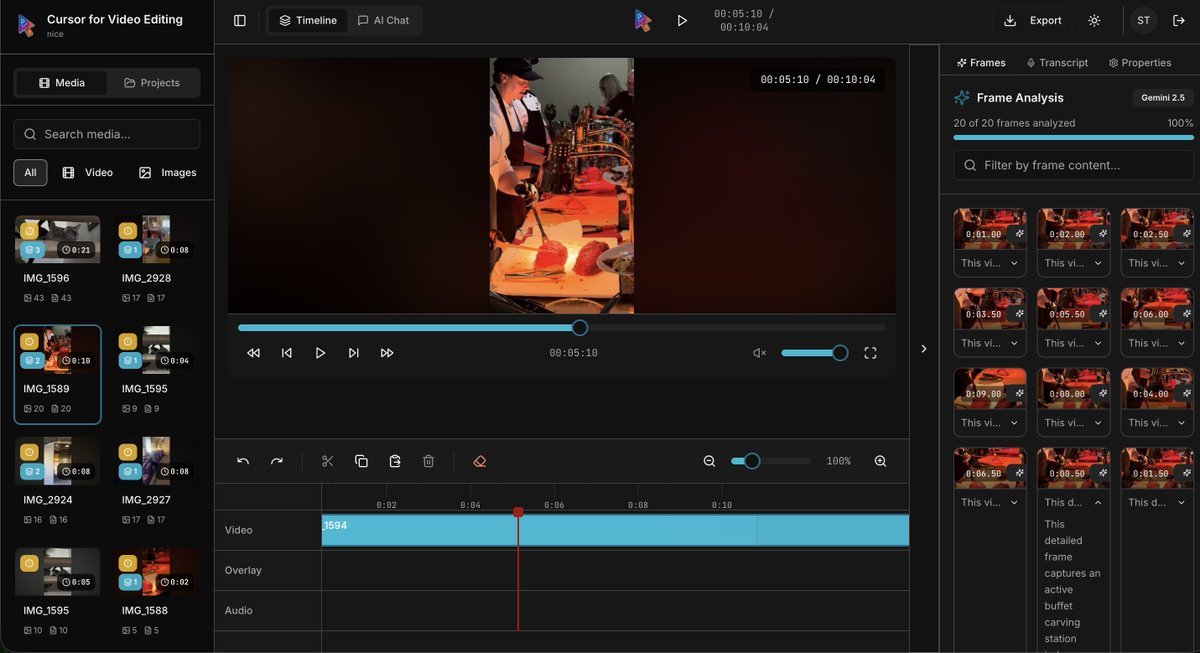Select the Media tab

[61, 83]
